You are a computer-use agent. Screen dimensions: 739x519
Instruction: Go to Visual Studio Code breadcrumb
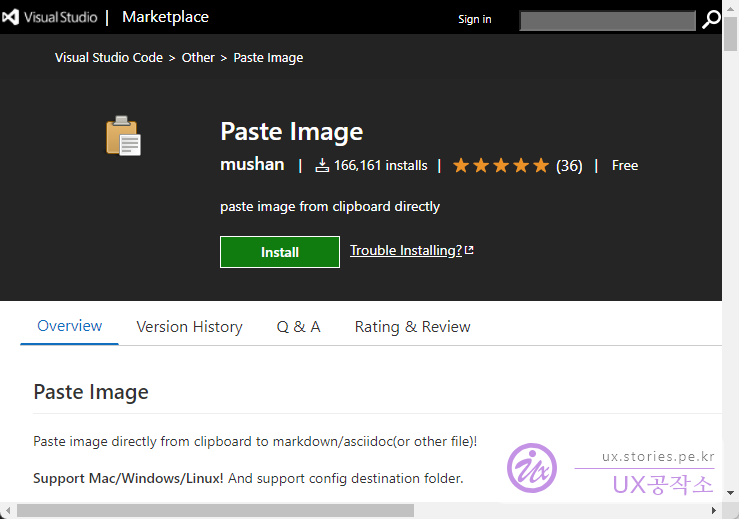pyautogui.click(x=109, y=58)
